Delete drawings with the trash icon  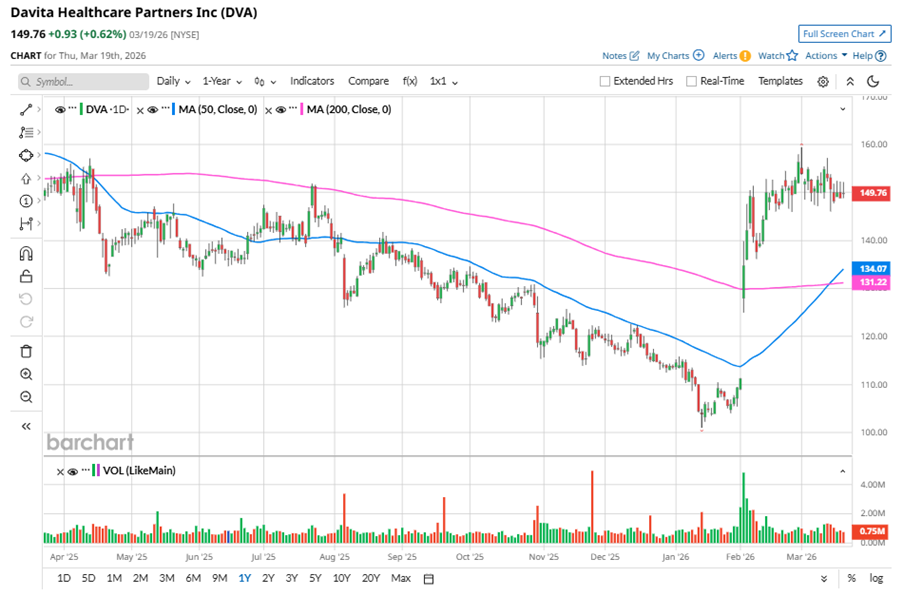26,351
